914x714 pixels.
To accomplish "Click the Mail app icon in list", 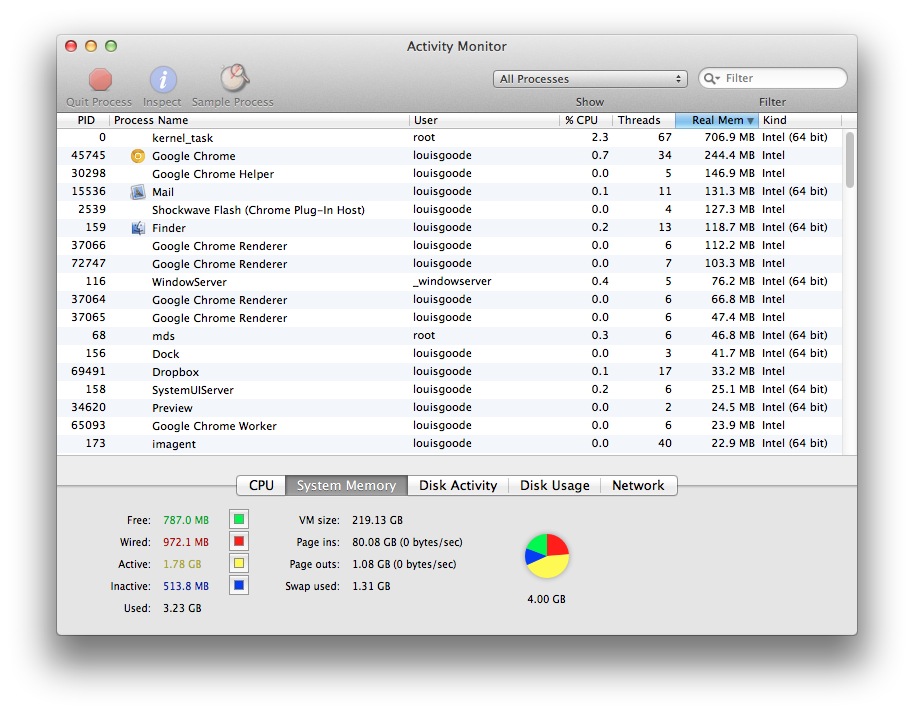I will click(x=138, y=192).
